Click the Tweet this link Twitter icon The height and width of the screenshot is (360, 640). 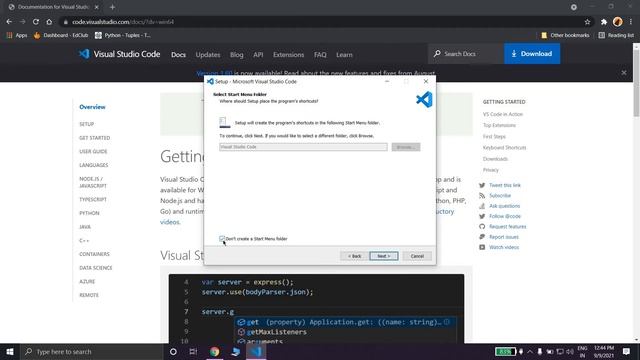point(482,185)
